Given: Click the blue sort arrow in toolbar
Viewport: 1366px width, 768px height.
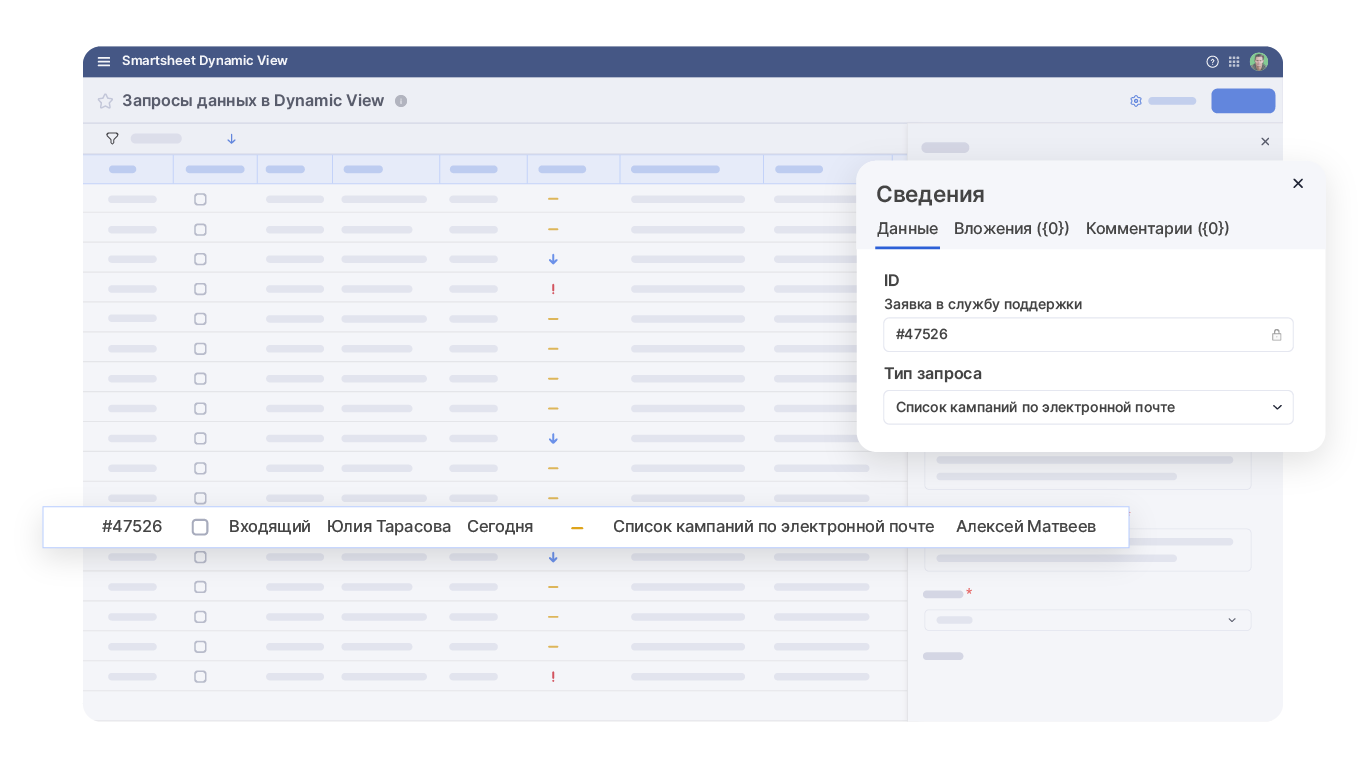Looking at the screenshot, I should point(231,139).
